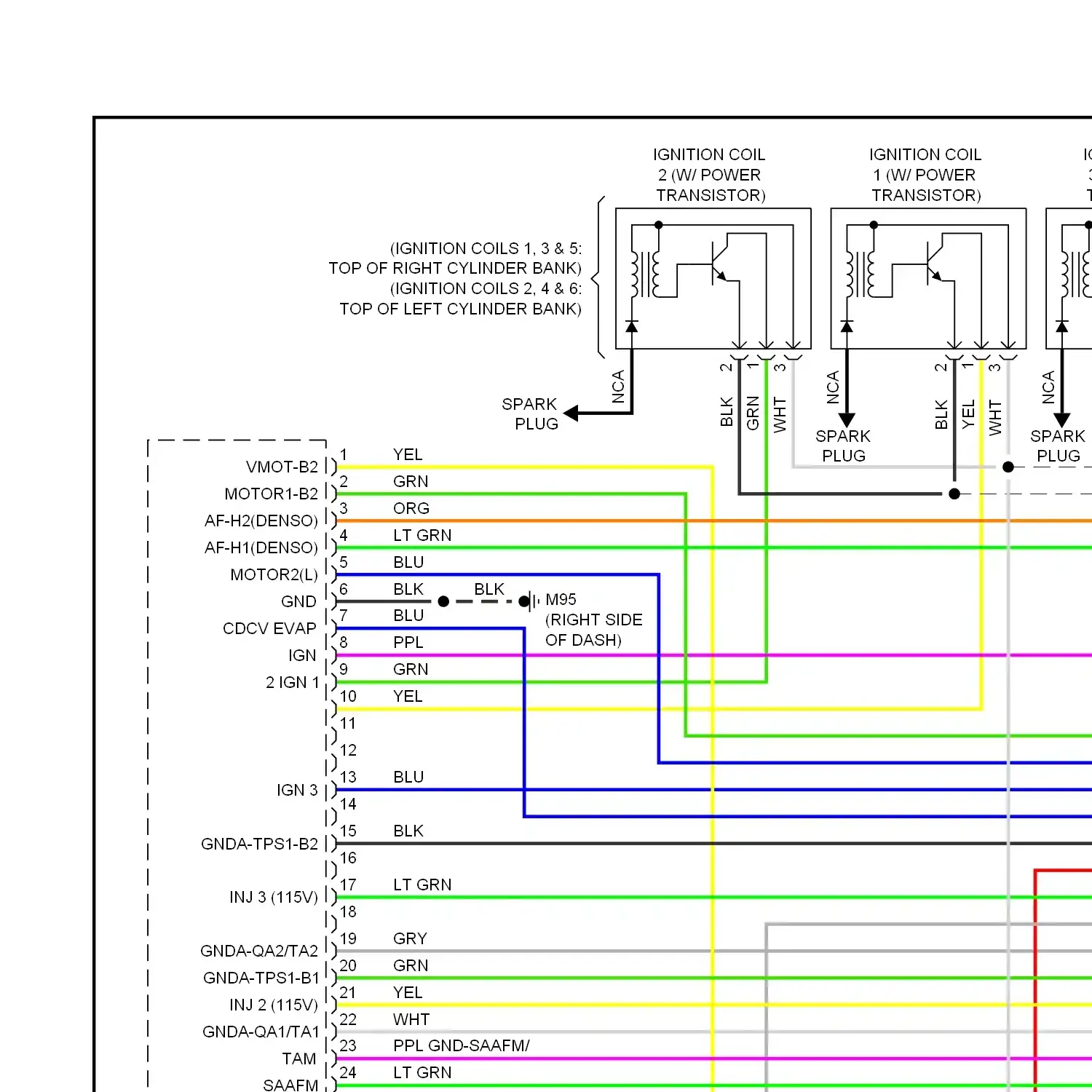Click the INJ 3 (115V) label
The image size is (1092, 1092).
(274, 897)
